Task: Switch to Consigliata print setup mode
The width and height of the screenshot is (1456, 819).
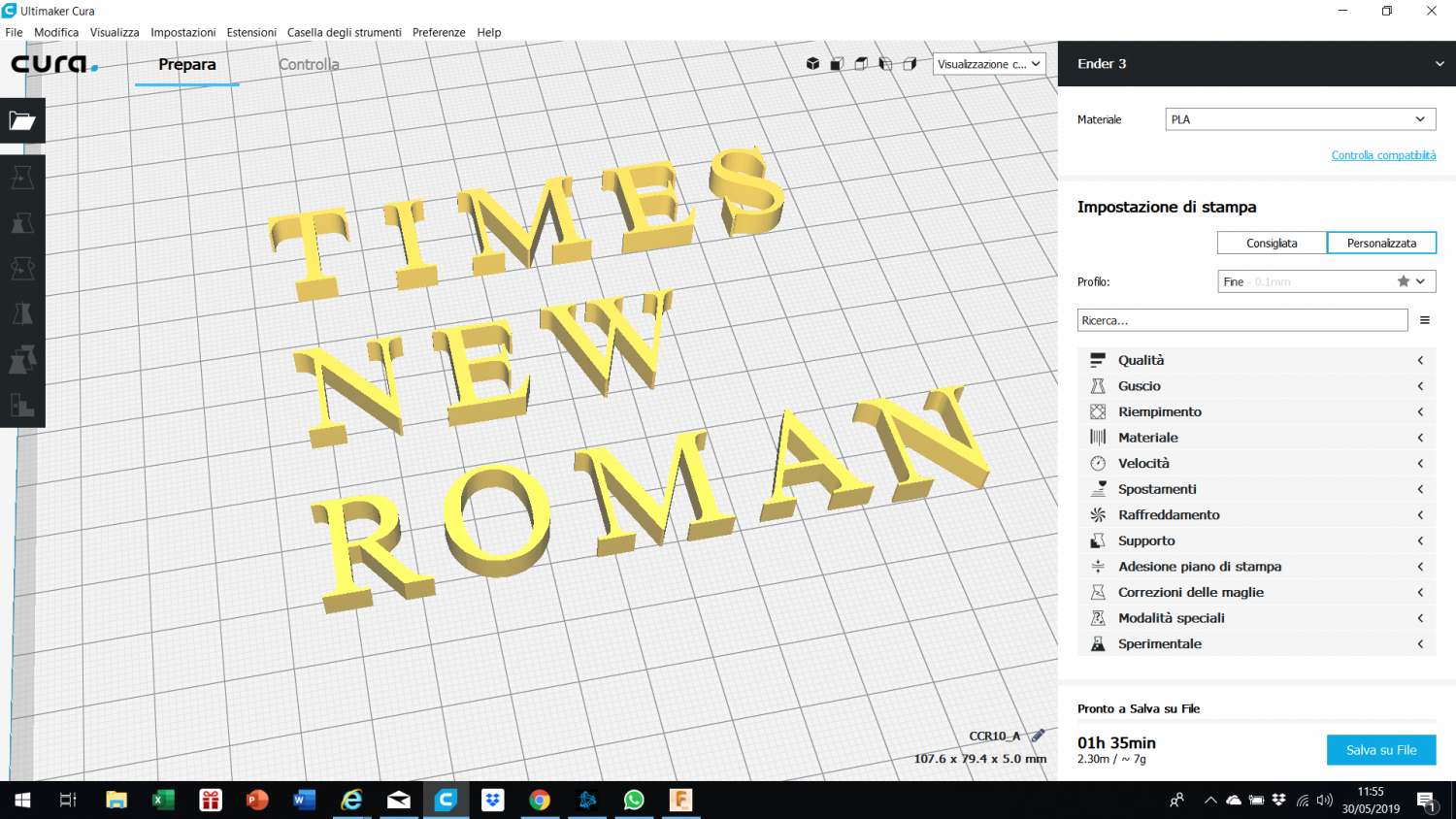Action: coord(1272,243)
